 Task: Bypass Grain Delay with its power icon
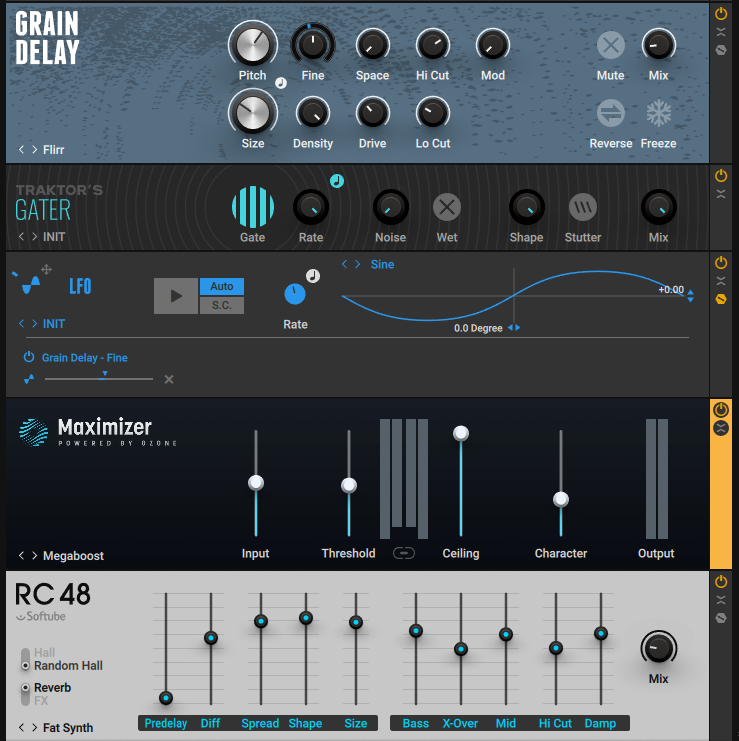click(x=721, y=14)
